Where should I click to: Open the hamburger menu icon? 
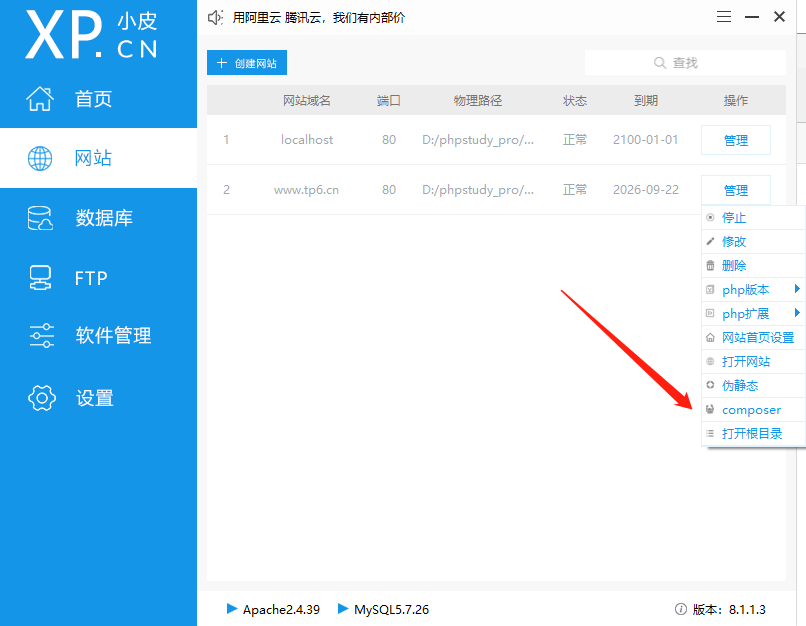click(724, 17)
